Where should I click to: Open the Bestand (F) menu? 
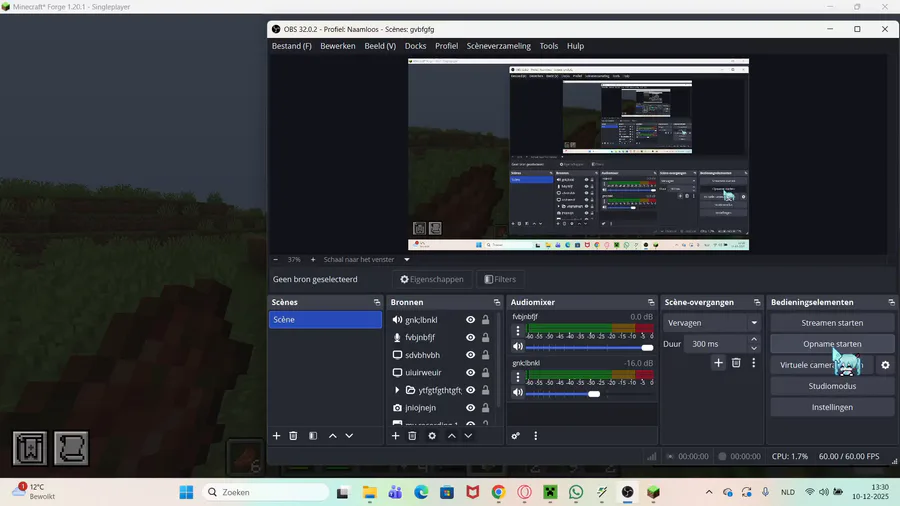[292, 46]
